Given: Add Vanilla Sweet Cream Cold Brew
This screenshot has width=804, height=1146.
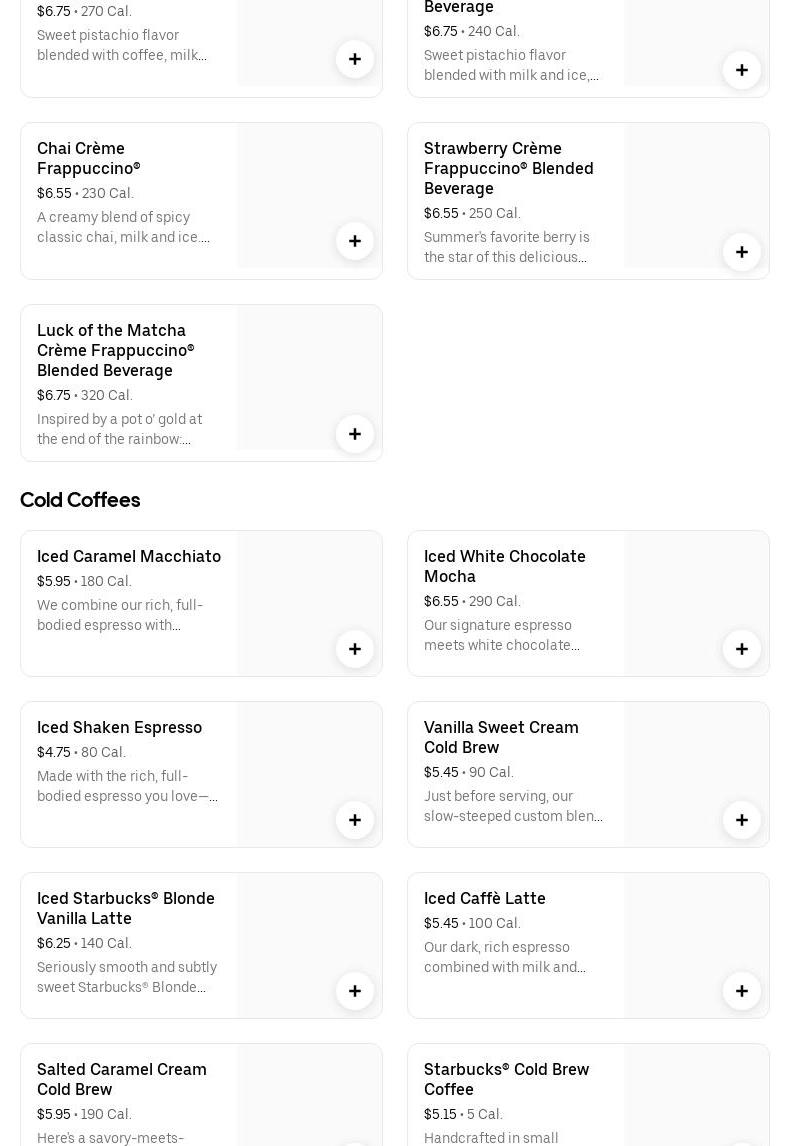Looking at the screenshot, I should click(742, 820).
